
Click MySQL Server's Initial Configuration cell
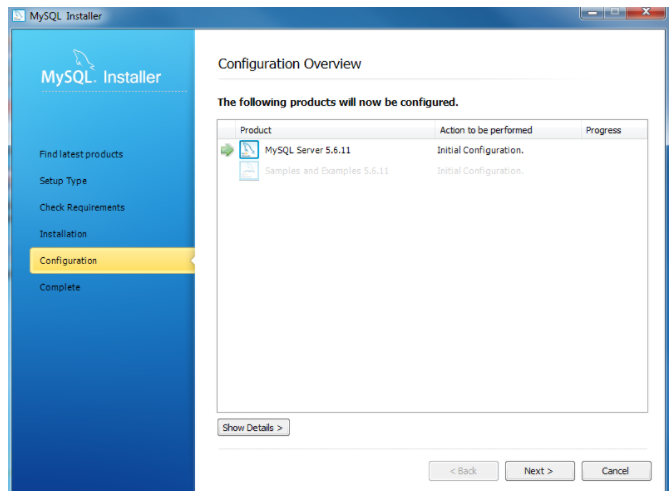coord(480,150)
